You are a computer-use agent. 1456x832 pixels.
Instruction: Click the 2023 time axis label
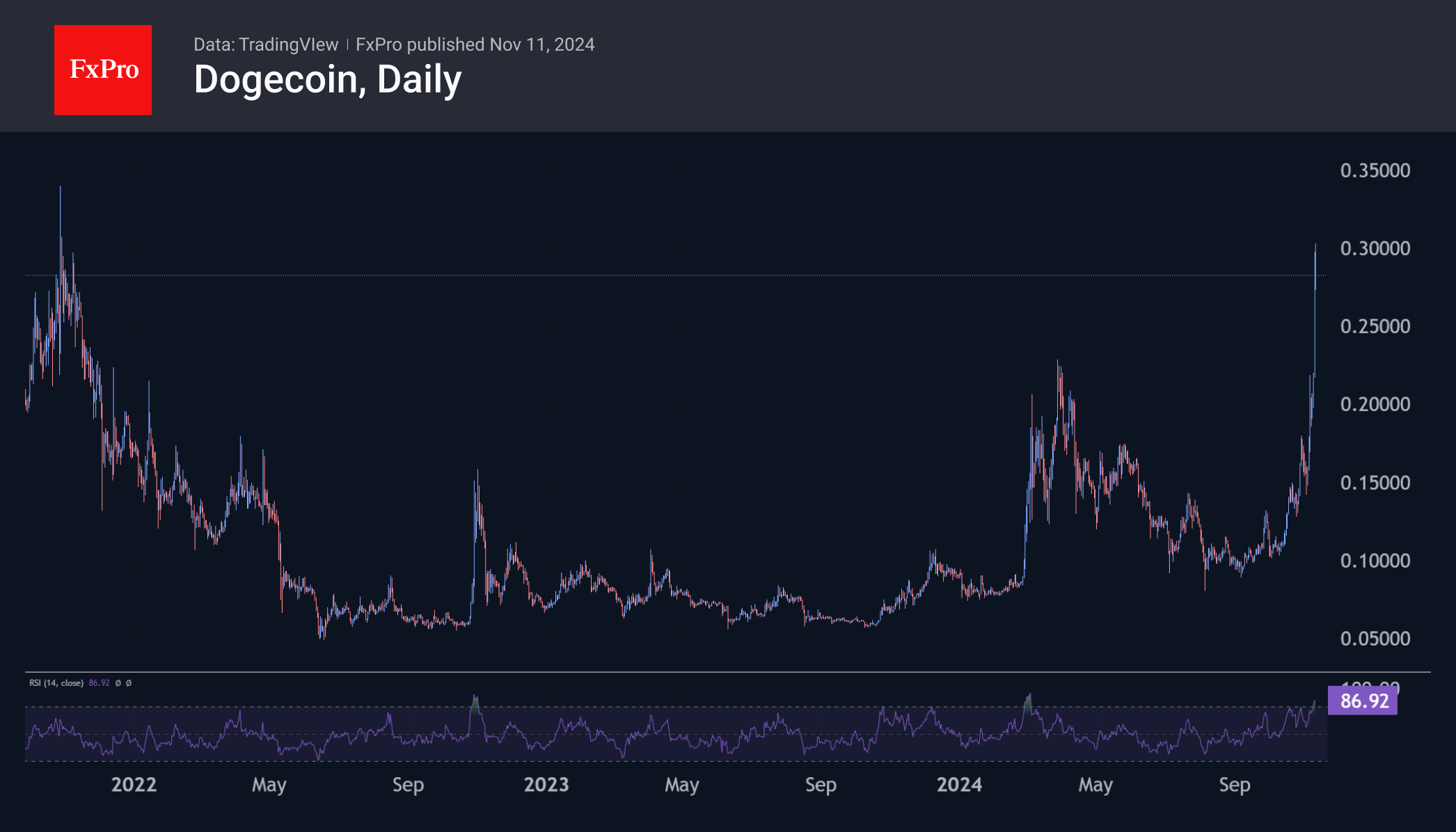pos(546,785)
